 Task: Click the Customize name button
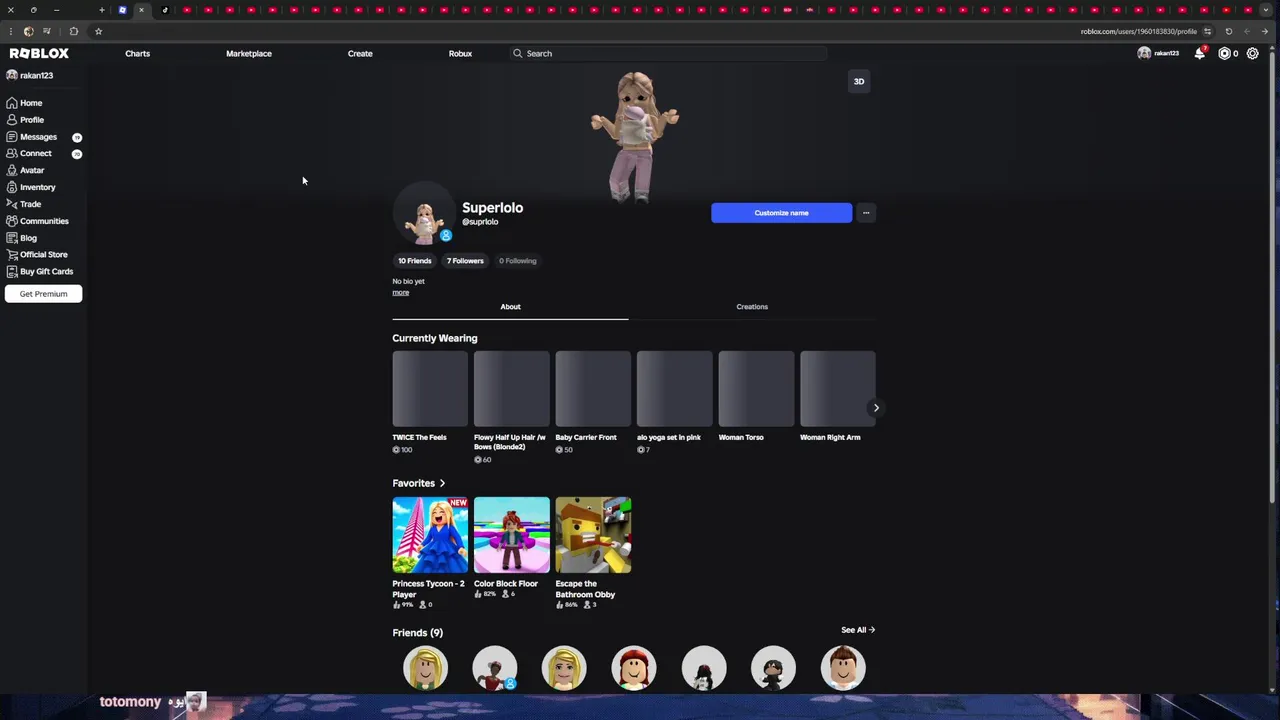(782, 213)
